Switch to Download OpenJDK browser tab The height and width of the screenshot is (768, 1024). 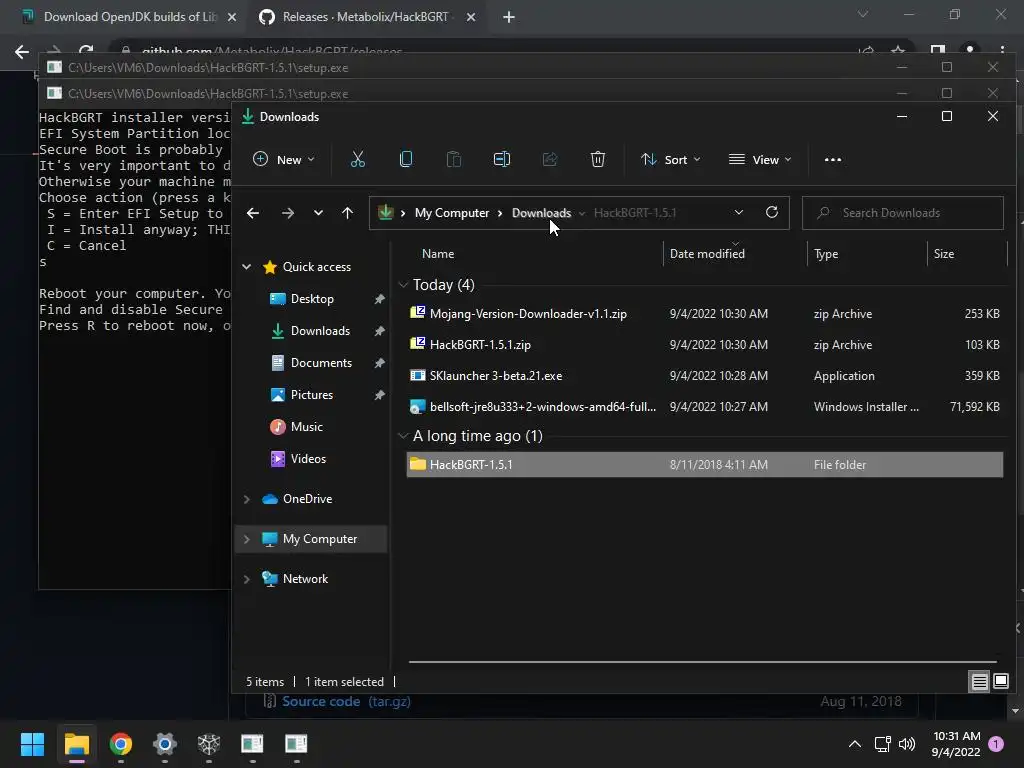(x=129, y=17)
